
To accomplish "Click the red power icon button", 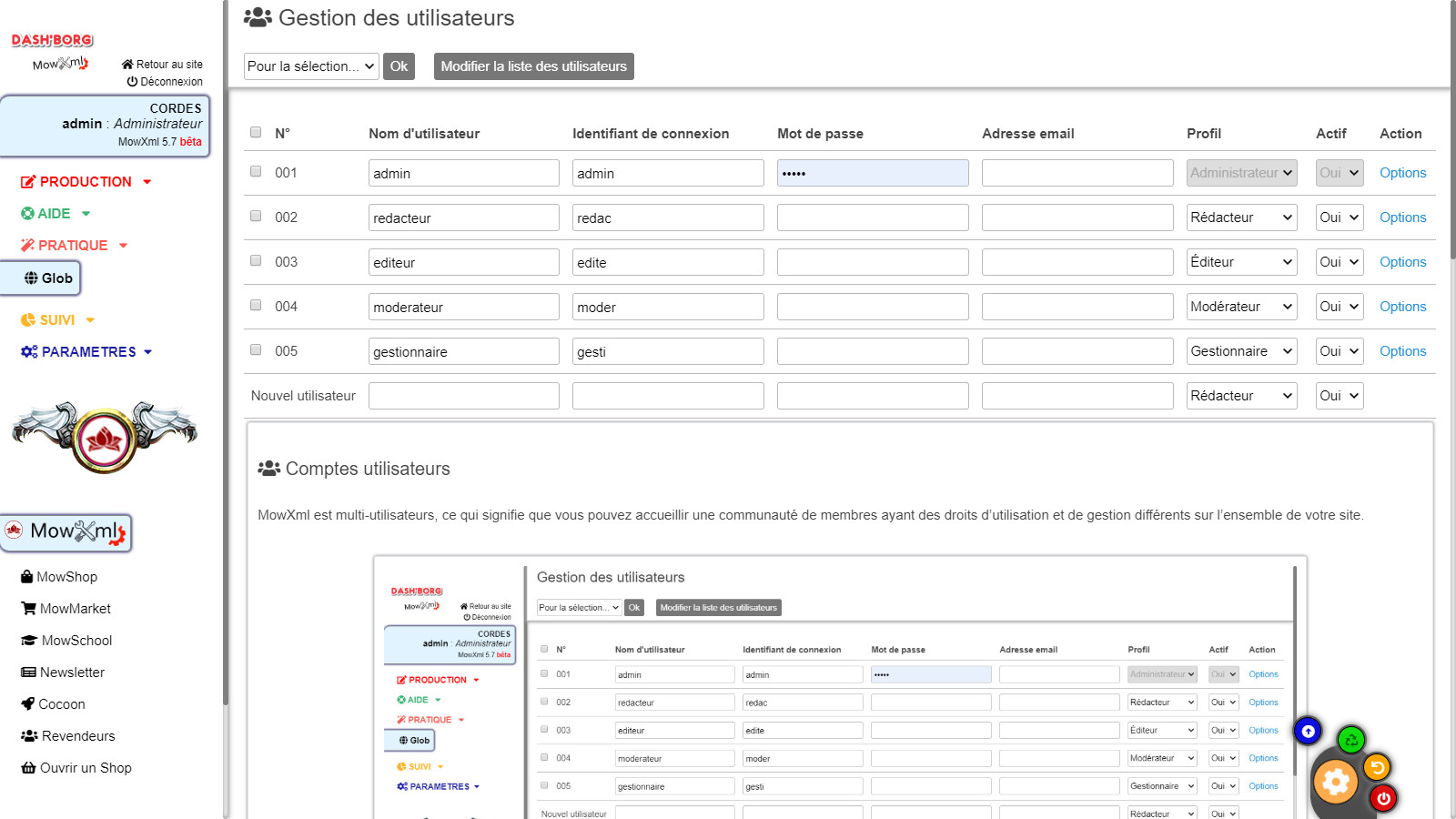I will [x=1383, y=798].
